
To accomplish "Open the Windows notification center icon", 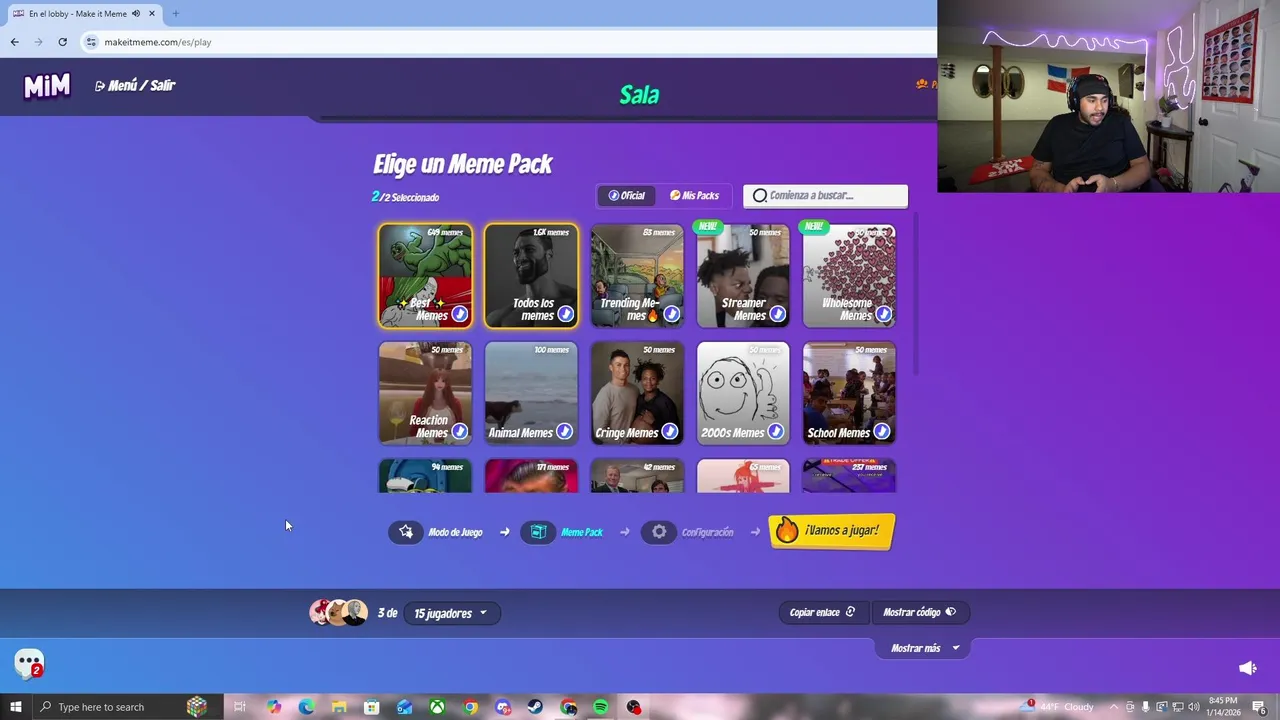I will [x=1259, y=707].
